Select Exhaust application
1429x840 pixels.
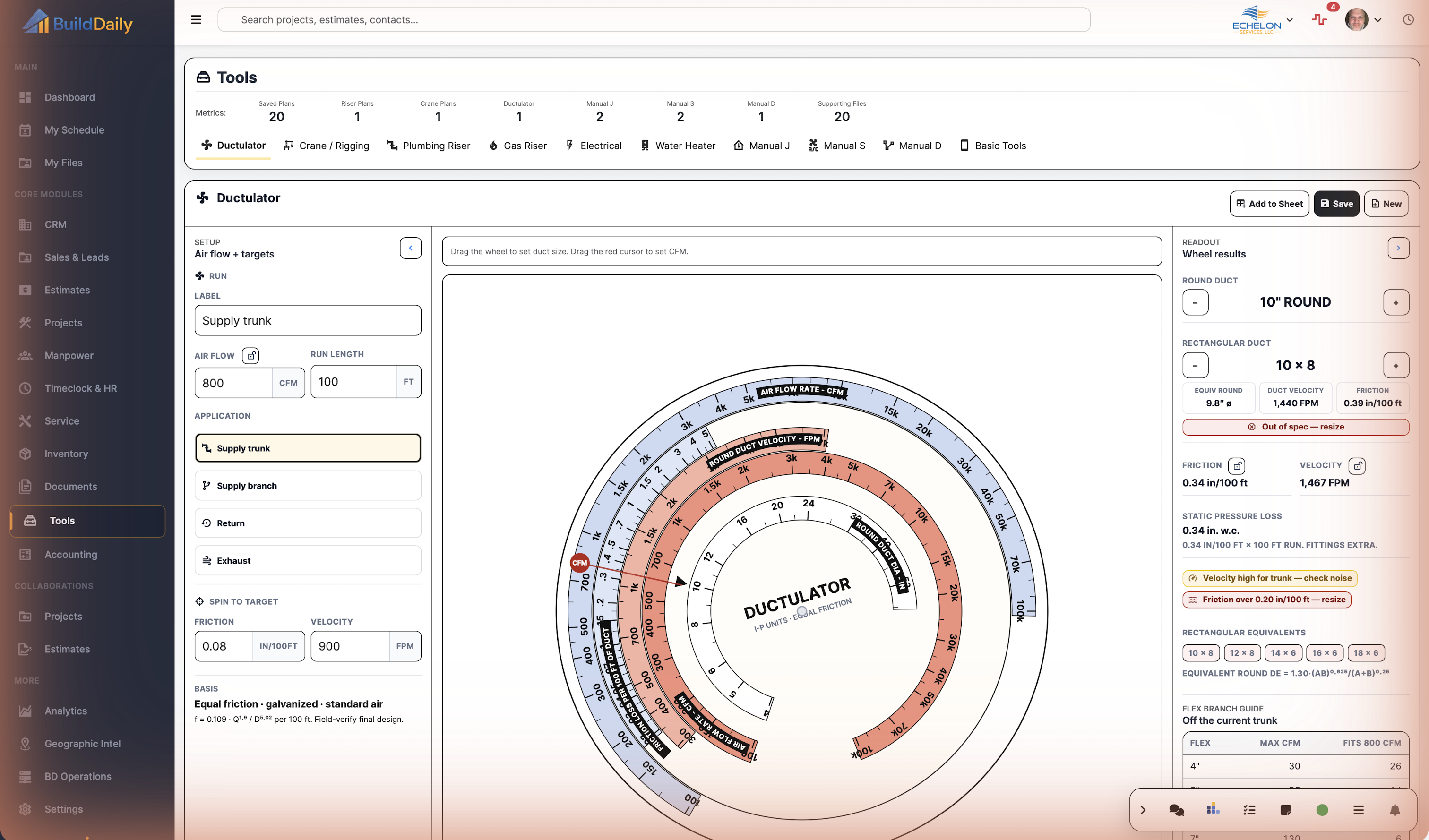pos(308,561)
